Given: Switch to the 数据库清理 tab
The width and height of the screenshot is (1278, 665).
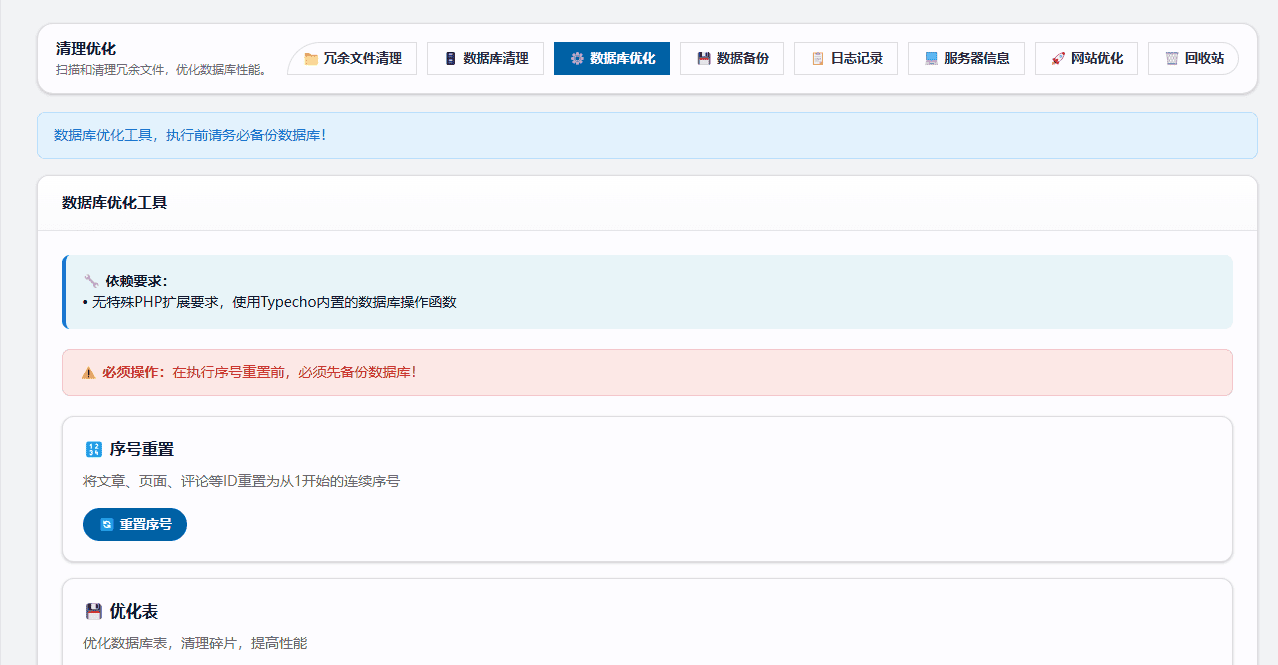Looking at the screenshot, I should point(485,58).
